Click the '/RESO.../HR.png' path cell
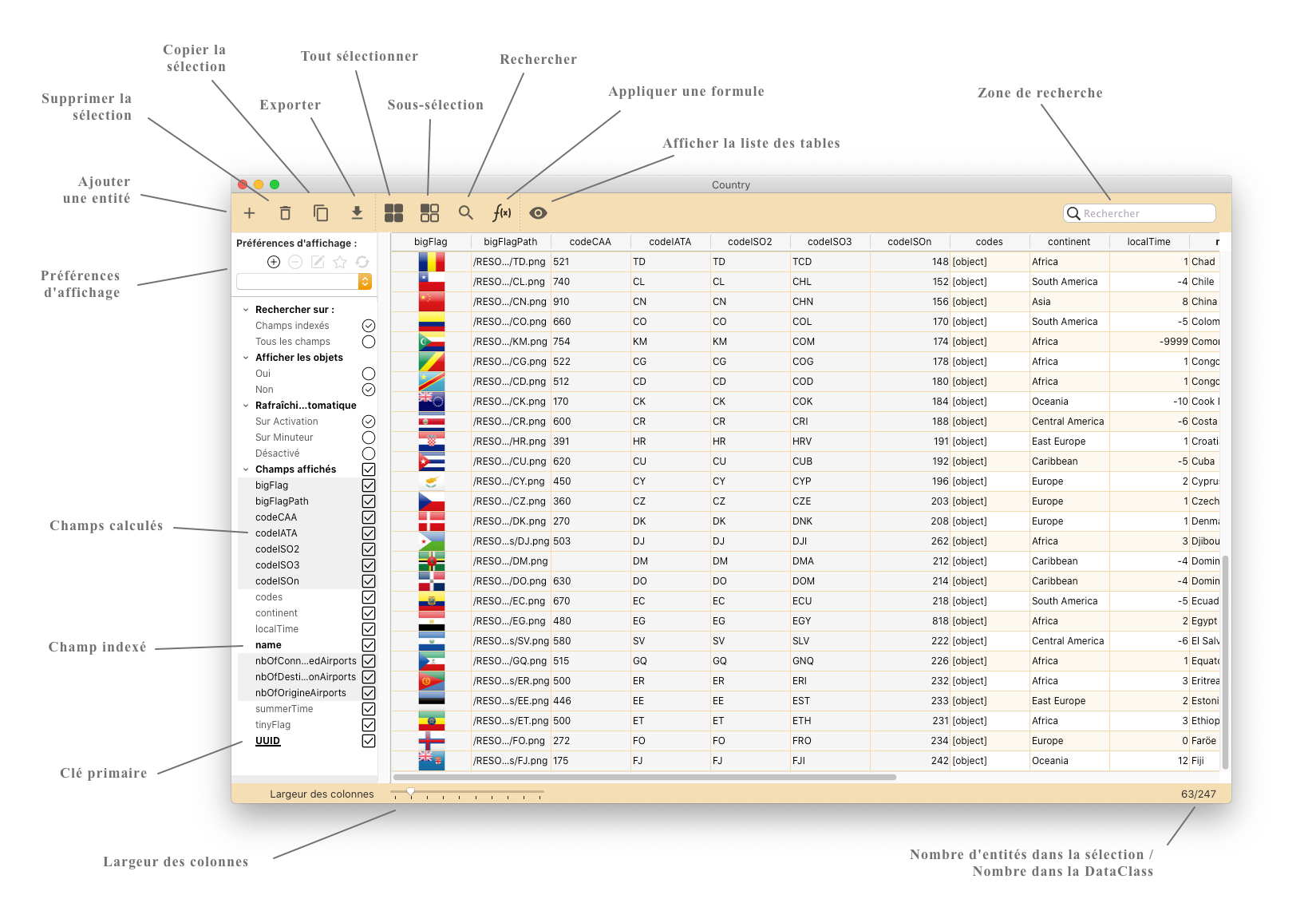1316x903 pixels. point(511,442)
